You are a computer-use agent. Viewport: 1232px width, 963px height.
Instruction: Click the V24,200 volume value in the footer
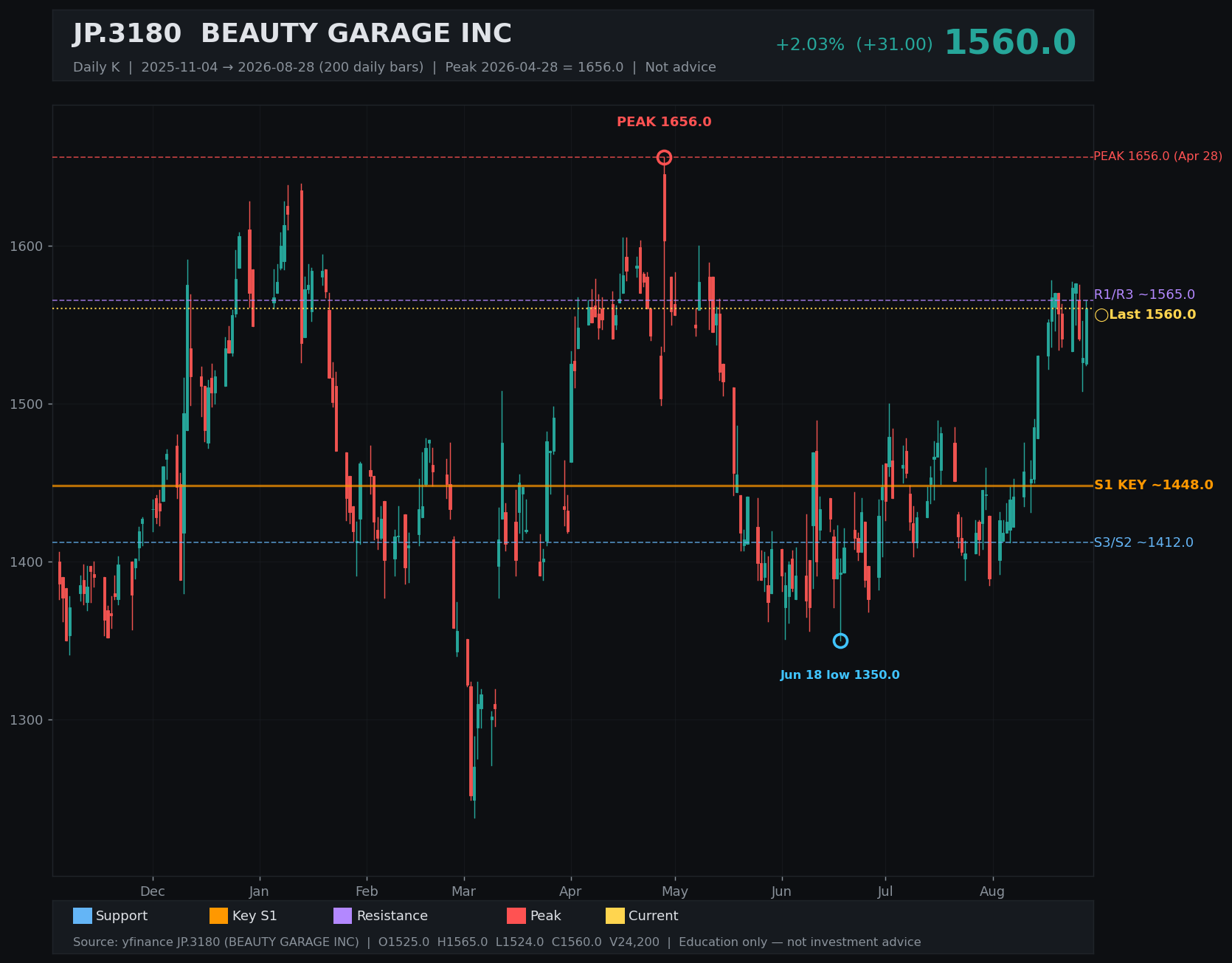click(x=634, y=942)
